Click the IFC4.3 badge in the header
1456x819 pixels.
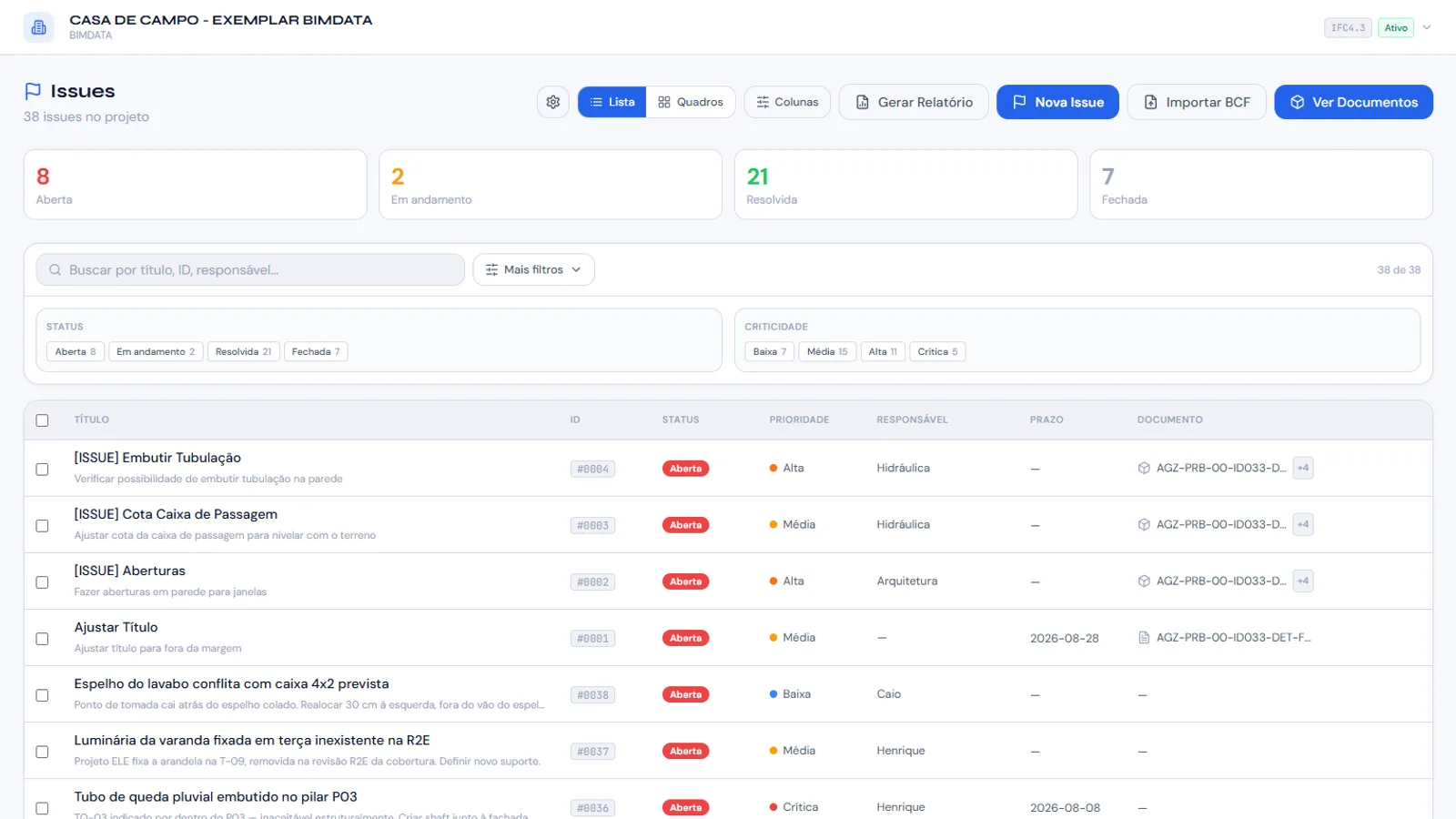point(1348,27)
